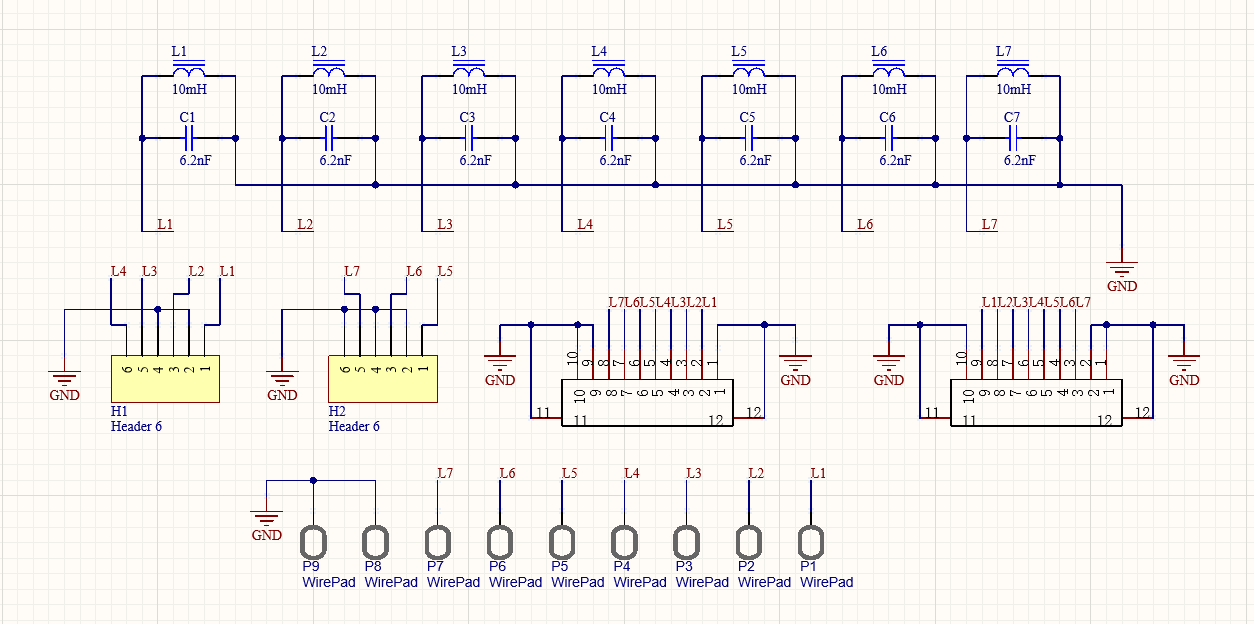Select the H2 header component body
The height and width of the screenshot is (624, 1254).
(383, 378)
